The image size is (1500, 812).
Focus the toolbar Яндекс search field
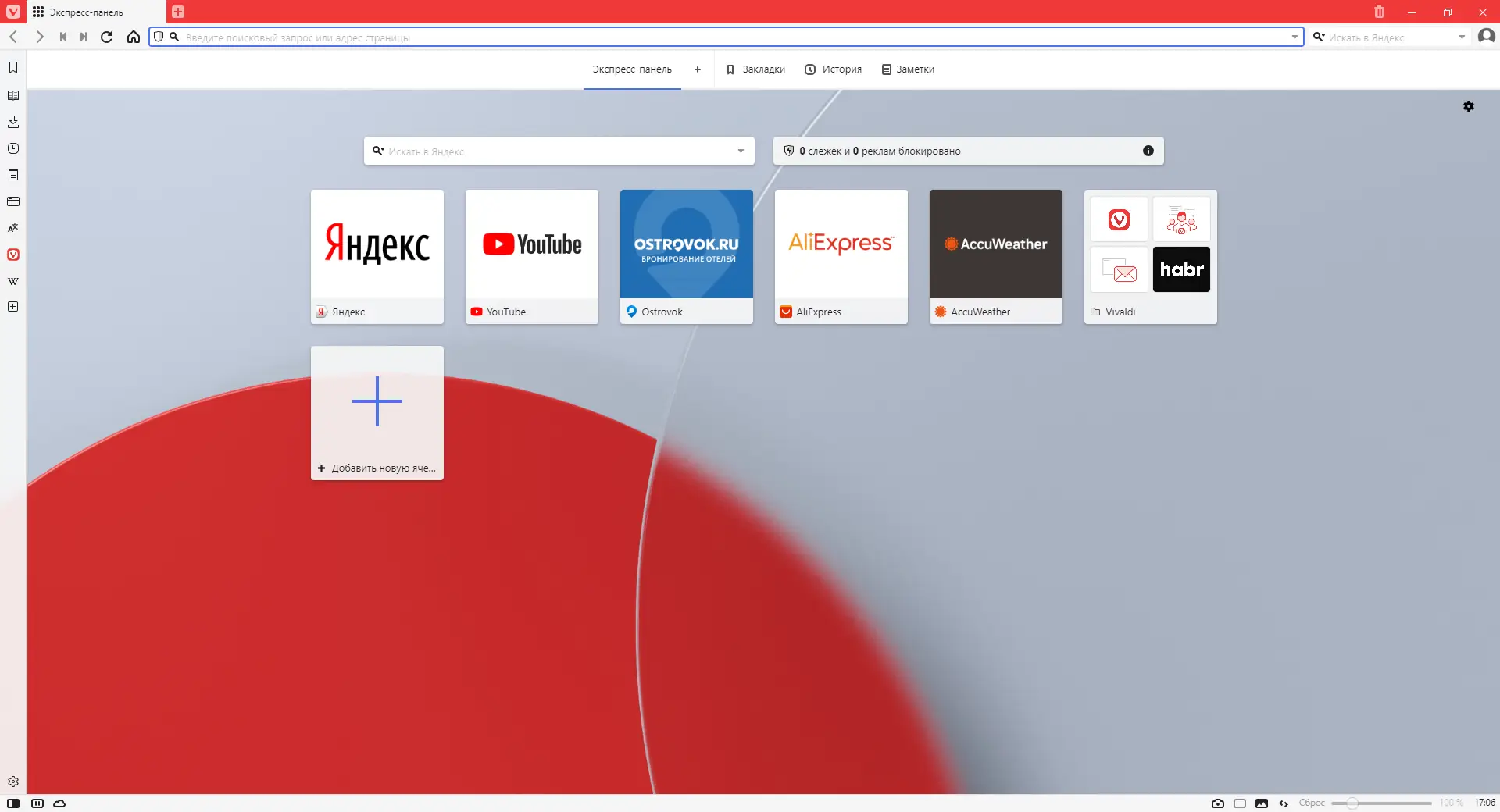(1391, 37)
